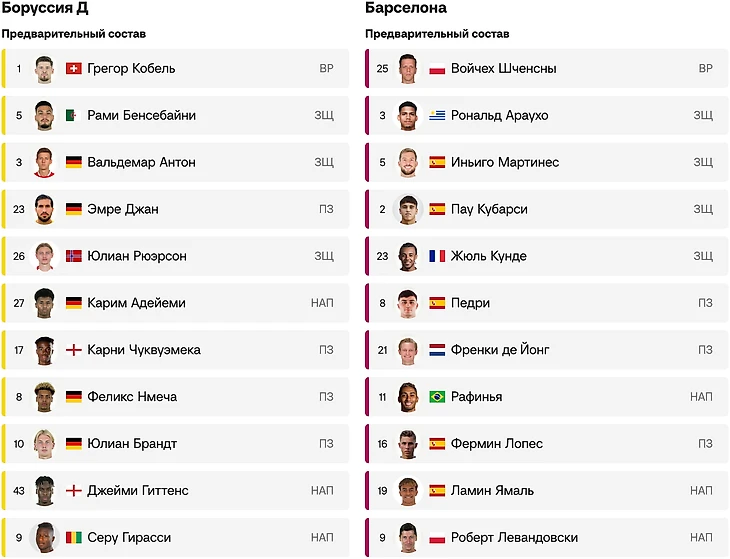
Task: Click the Netherlands flag by Френки де Йонг
Action: pos(437,350)
